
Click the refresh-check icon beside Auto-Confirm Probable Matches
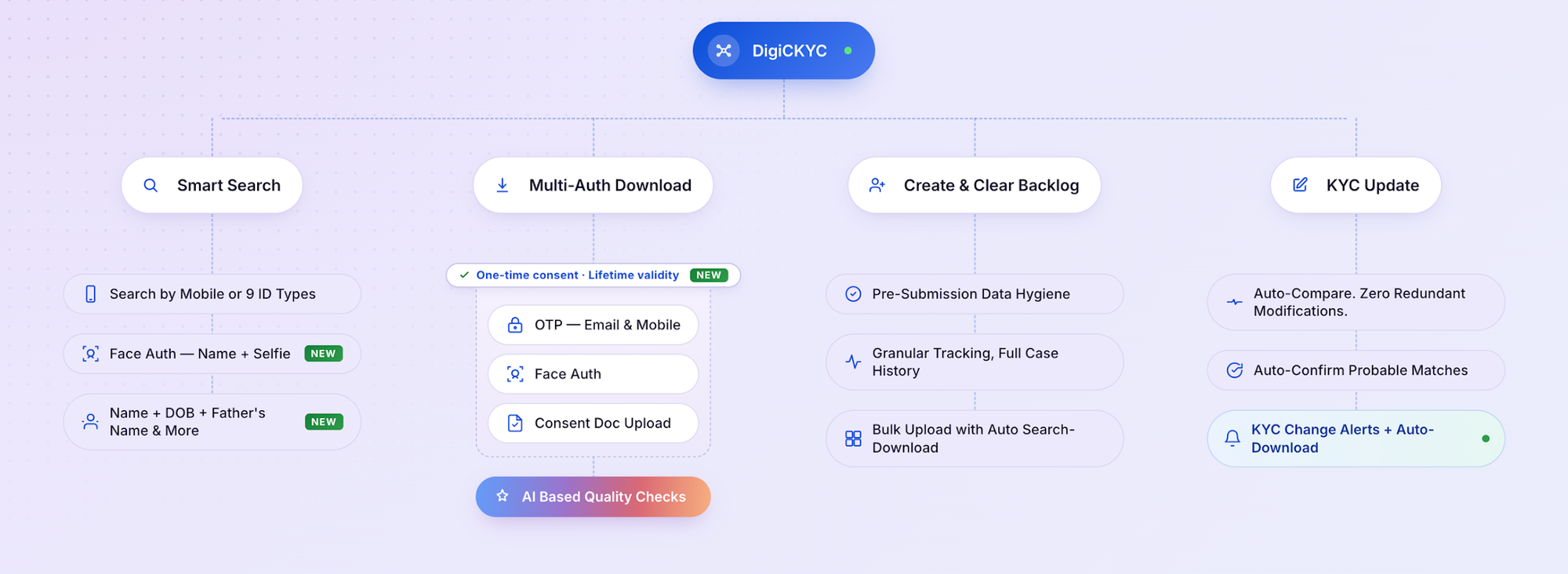(x=1235, y=370)
